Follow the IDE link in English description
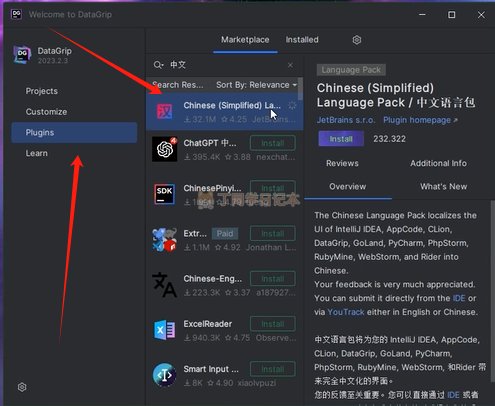 coord(459,298)
